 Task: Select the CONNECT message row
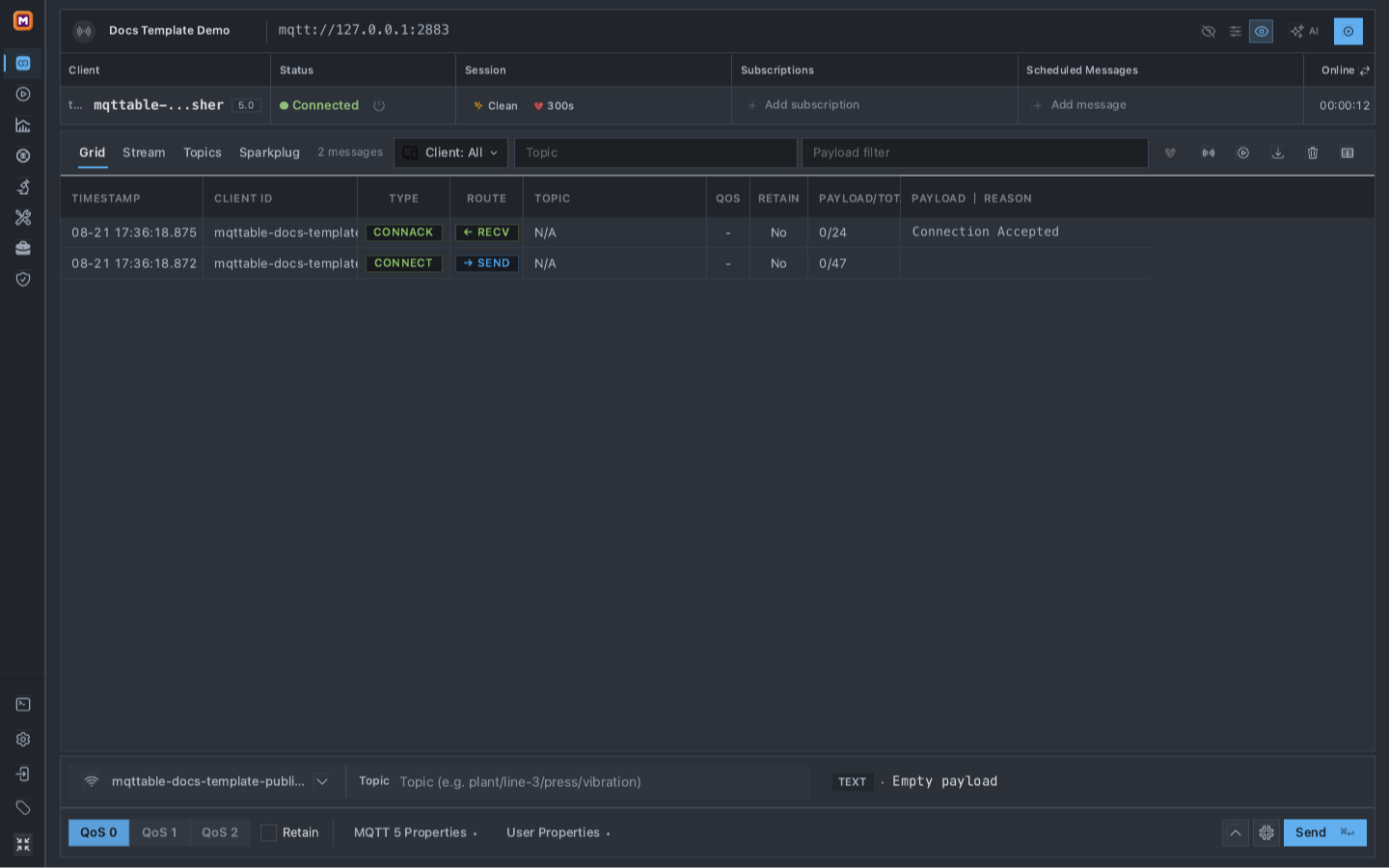606,263
